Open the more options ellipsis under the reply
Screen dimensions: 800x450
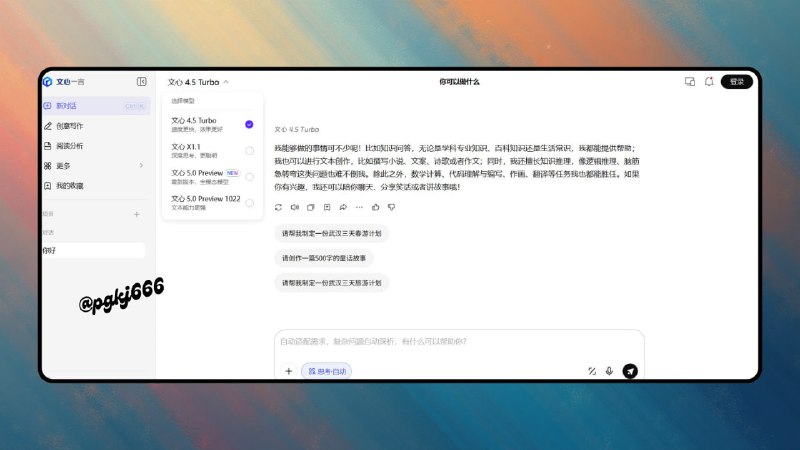click(x=359, y=207)
